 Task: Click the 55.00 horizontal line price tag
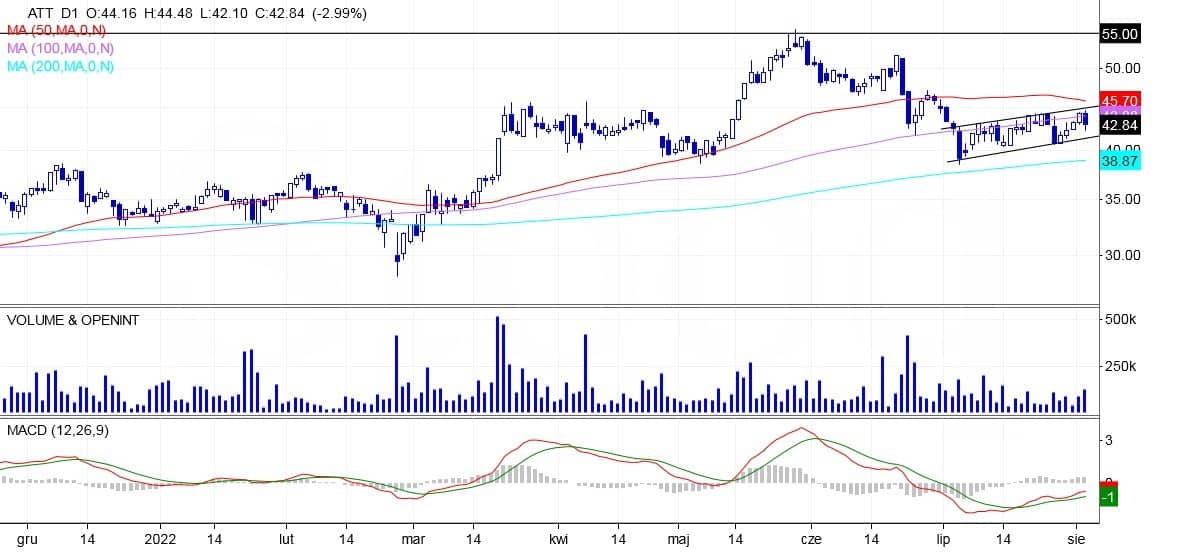(x=1119, y=34)
